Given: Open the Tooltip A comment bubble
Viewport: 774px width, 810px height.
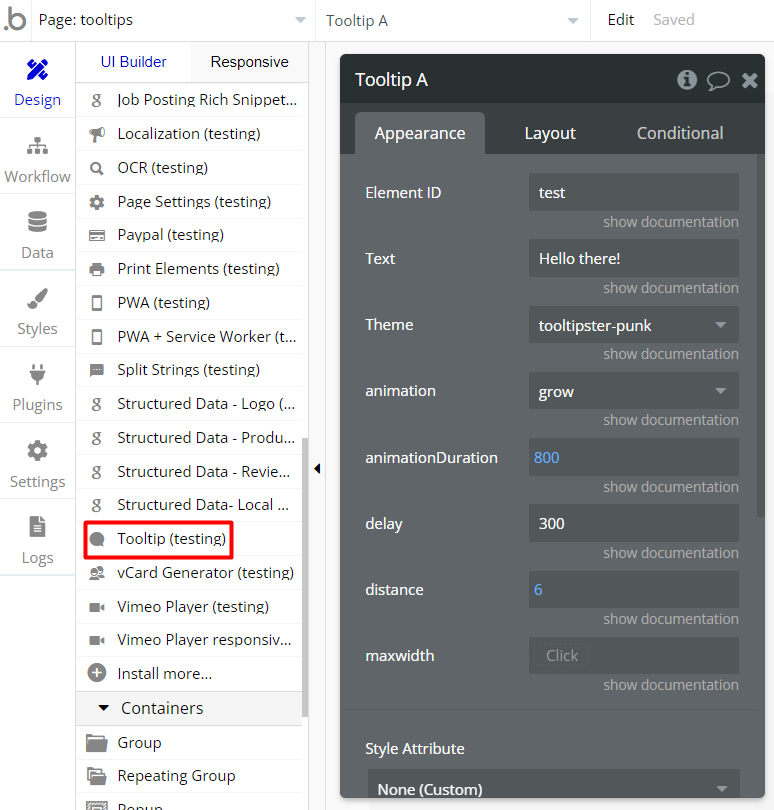Looking at the screenshot, I should click(718, 81).
